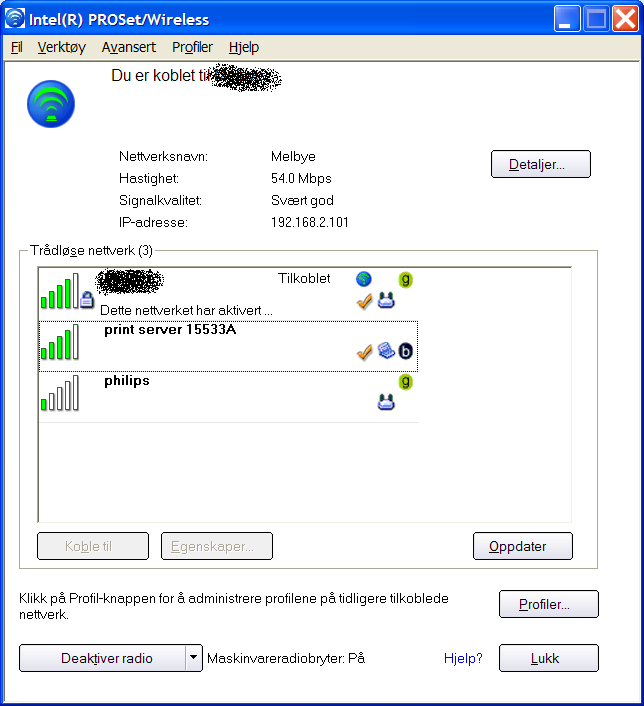
Task: Click the title bar Intel PROSet/Wireless icon
Action: click(14, 19)
